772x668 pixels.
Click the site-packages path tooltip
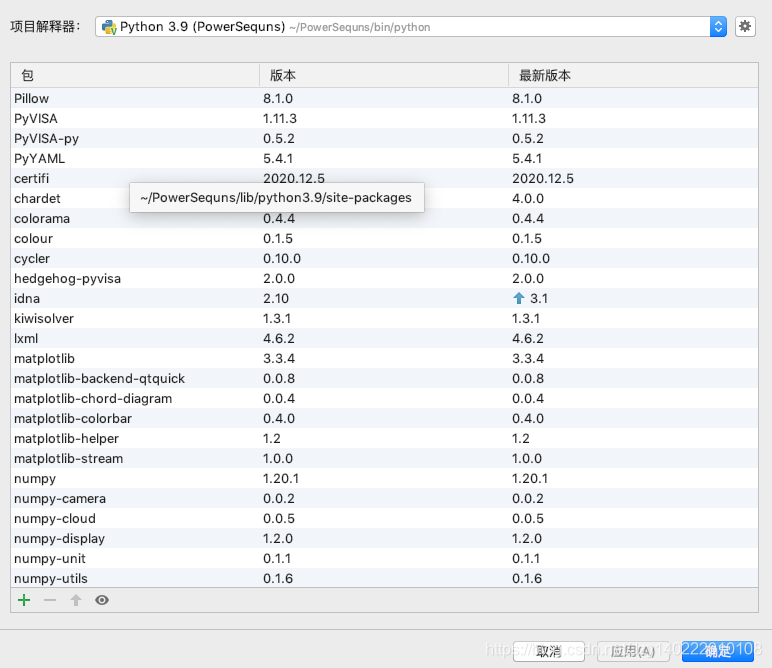(x=277, y=197)
